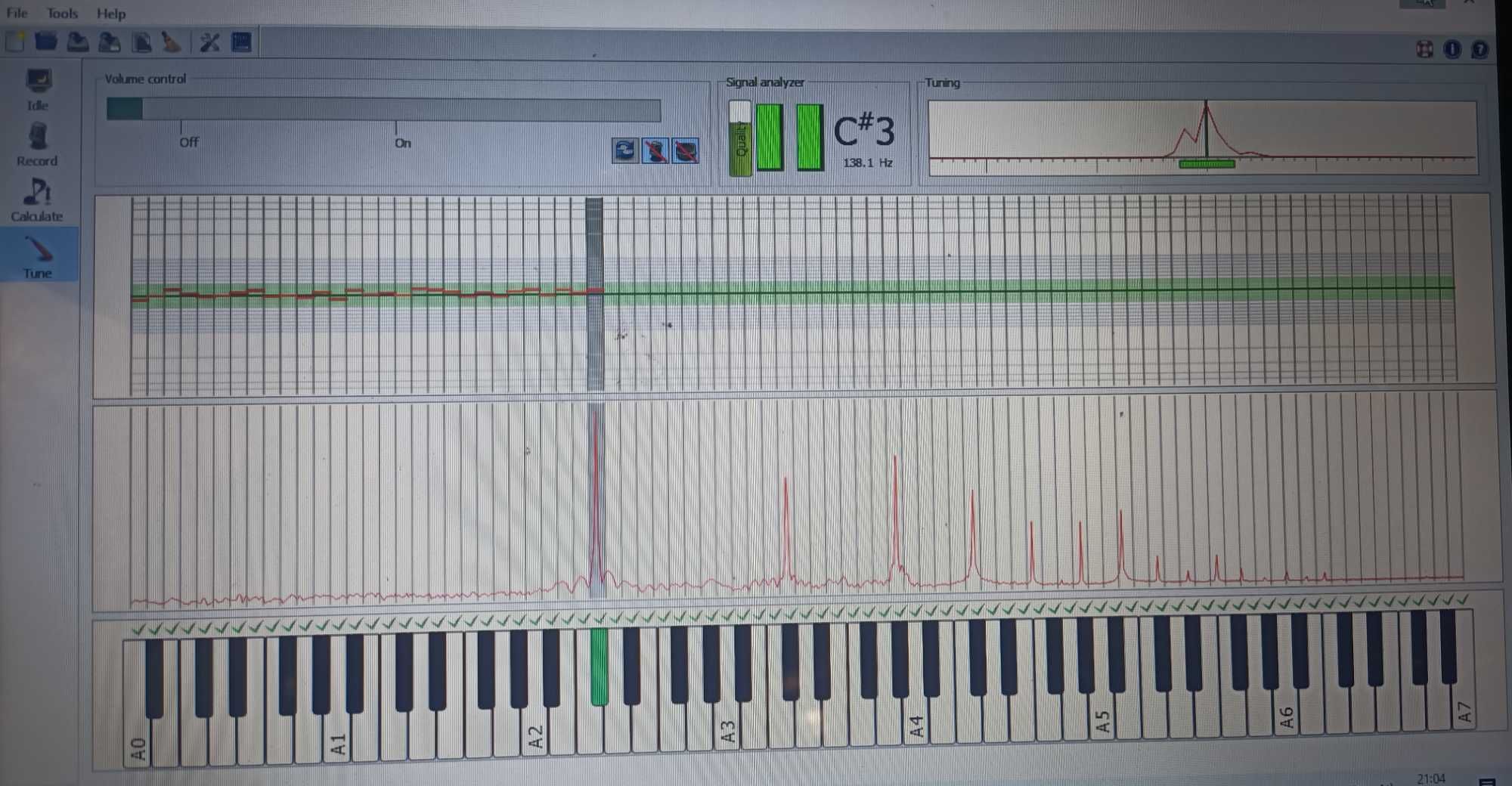Click the On volume threshold marker
This screenshot has height=786, width=1512.
(403, 142)
